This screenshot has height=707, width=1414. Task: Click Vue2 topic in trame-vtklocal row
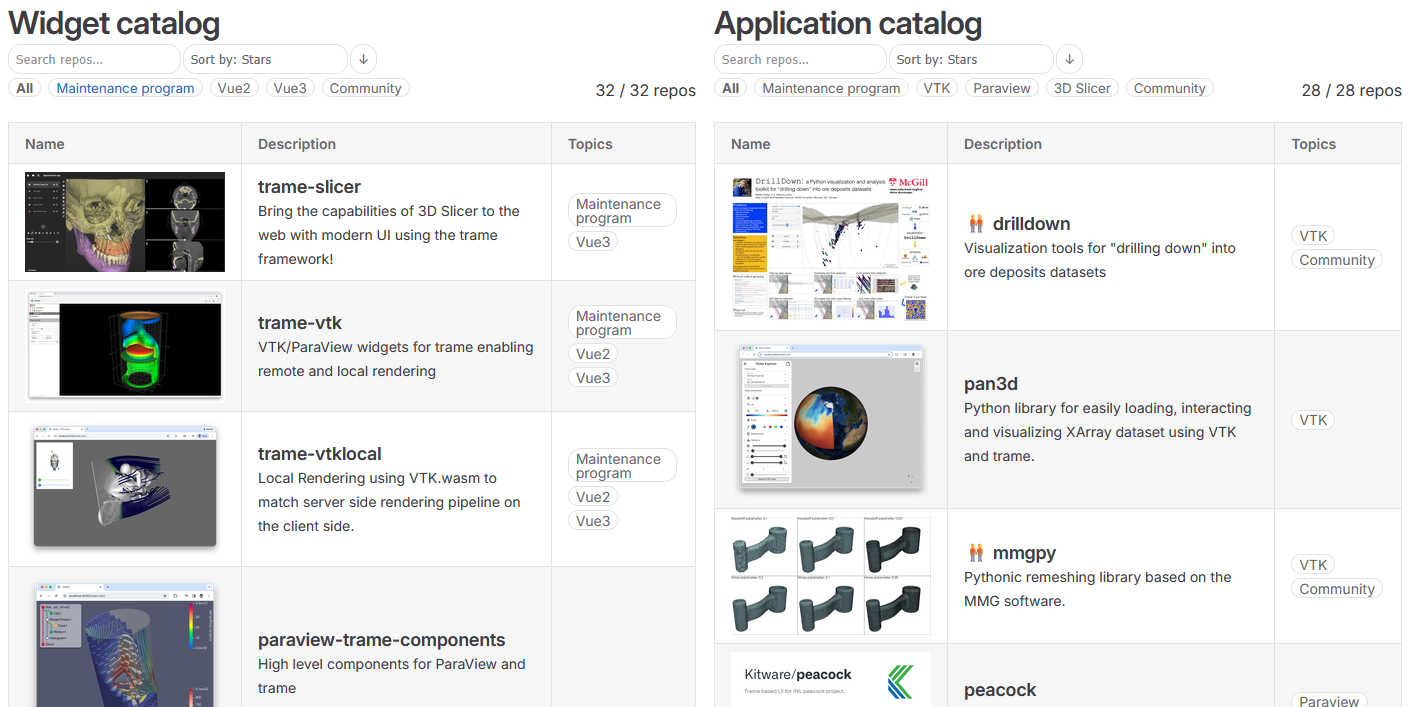click(x=592, y=497)
